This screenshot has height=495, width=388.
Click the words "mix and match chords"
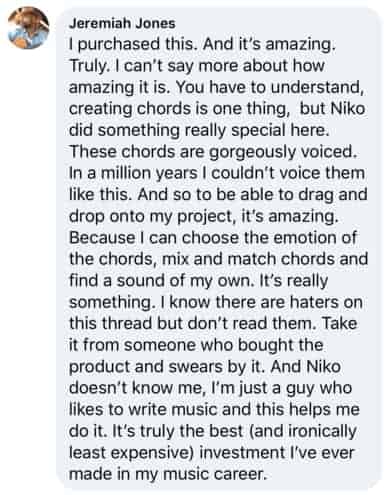tap(248, 259)
